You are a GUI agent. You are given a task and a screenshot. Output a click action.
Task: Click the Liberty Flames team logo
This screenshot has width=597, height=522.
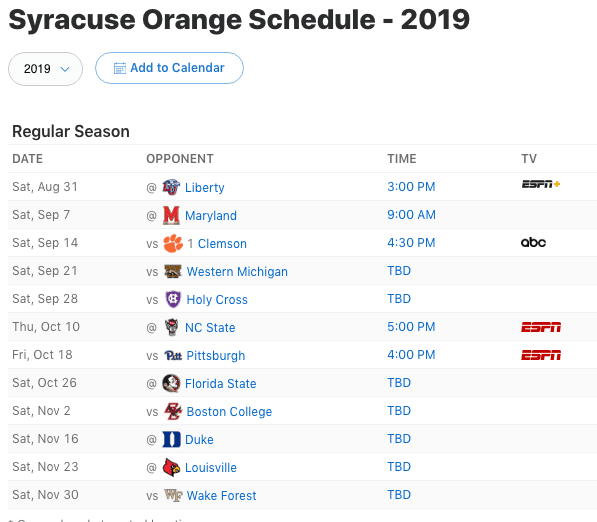[171, 187]
